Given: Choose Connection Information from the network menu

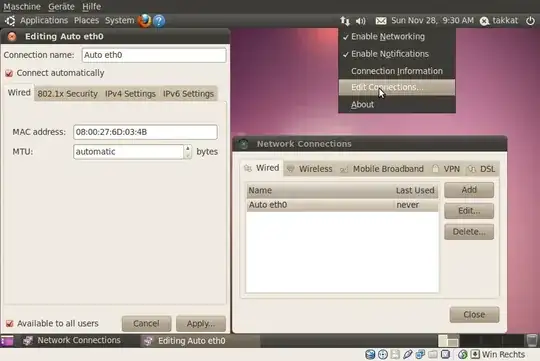Looking at the screenshot, I should coord(397,71).
